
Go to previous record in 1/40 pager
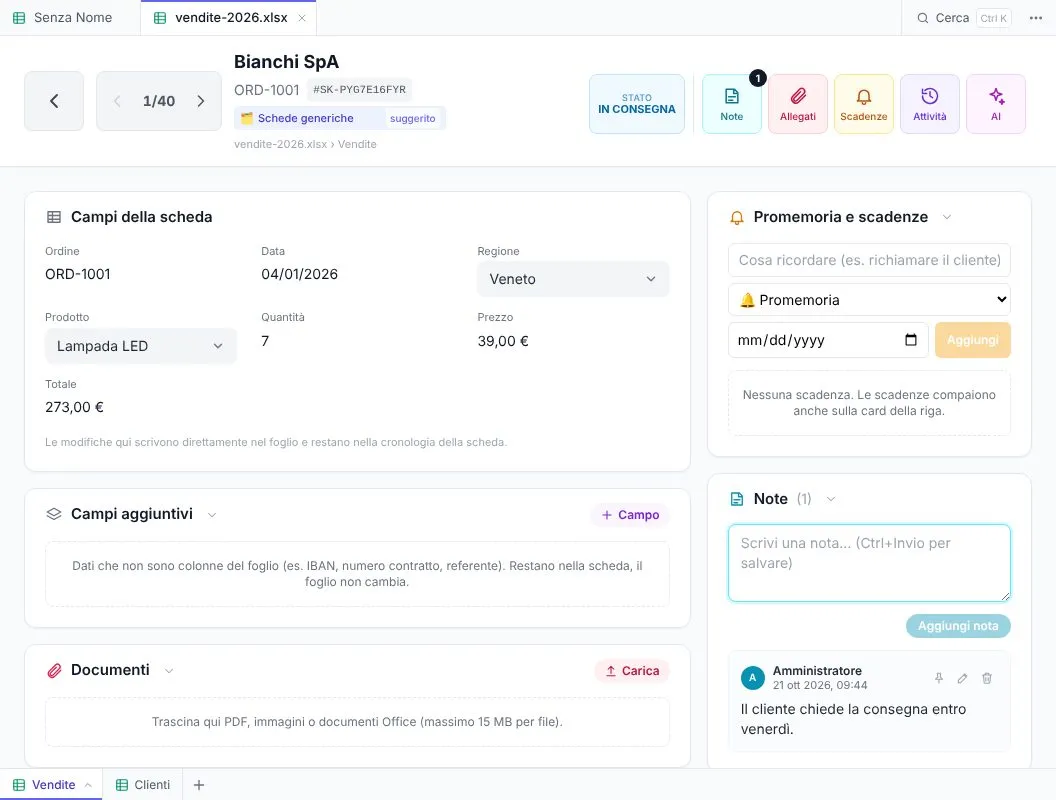point(117,101)
